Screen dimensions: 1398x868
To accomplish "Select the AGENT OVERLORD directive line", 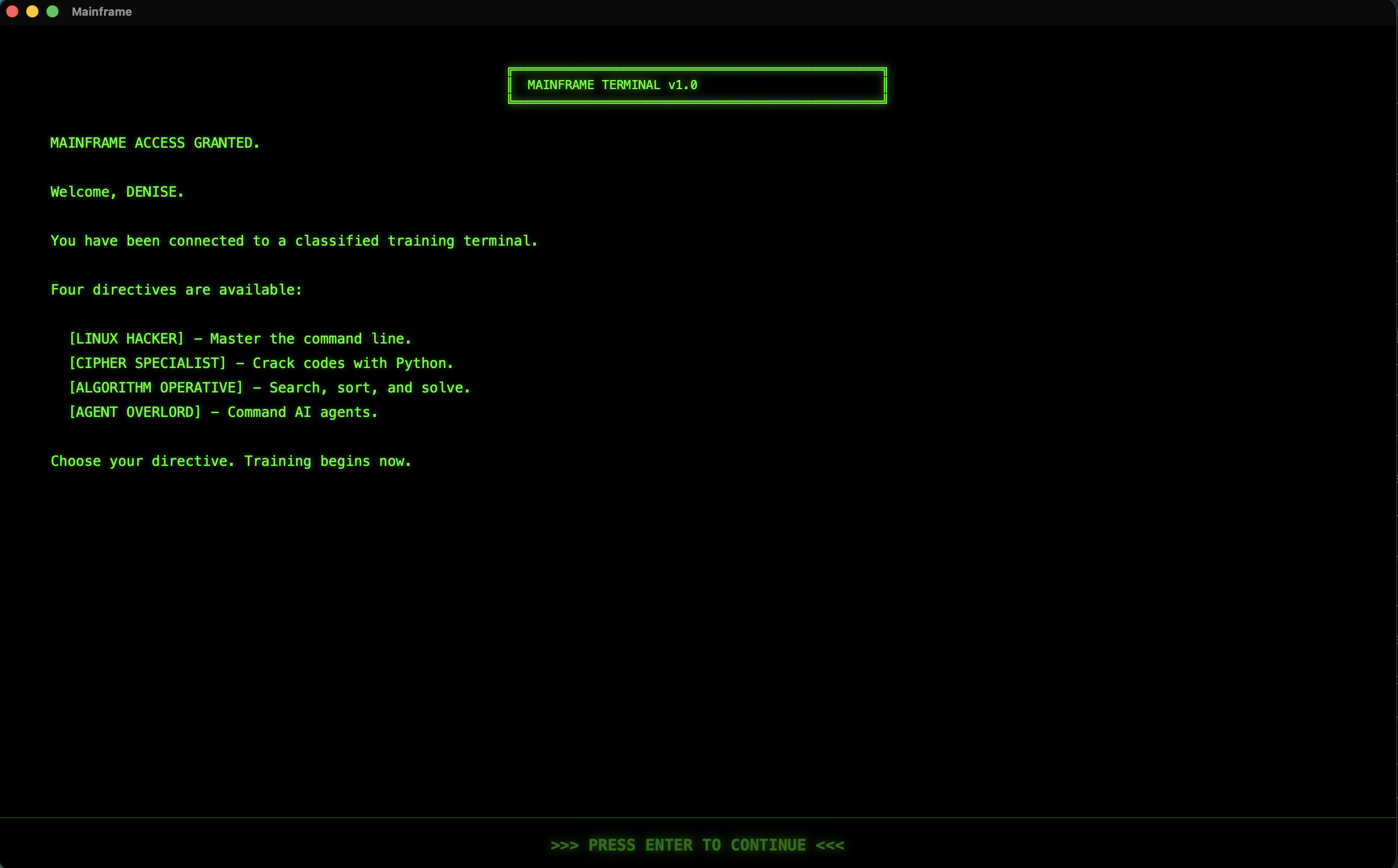I will tap(223, 412).
